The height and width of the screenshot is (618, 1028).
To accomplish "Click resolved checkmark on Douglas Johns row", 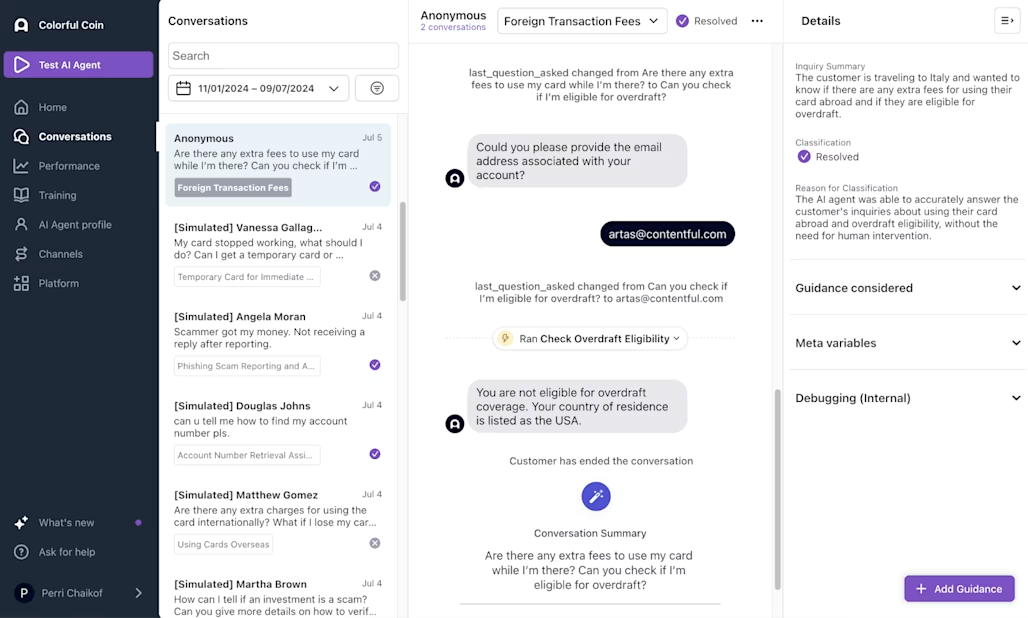I will [x=375, y=454].
